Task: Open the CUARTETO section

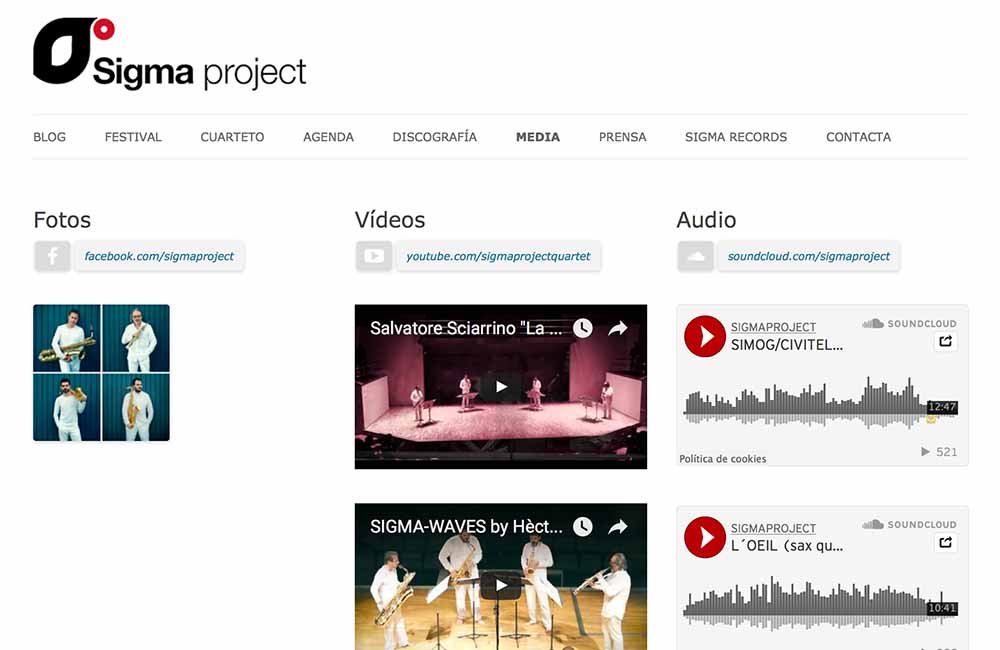Action: [232, 137]
